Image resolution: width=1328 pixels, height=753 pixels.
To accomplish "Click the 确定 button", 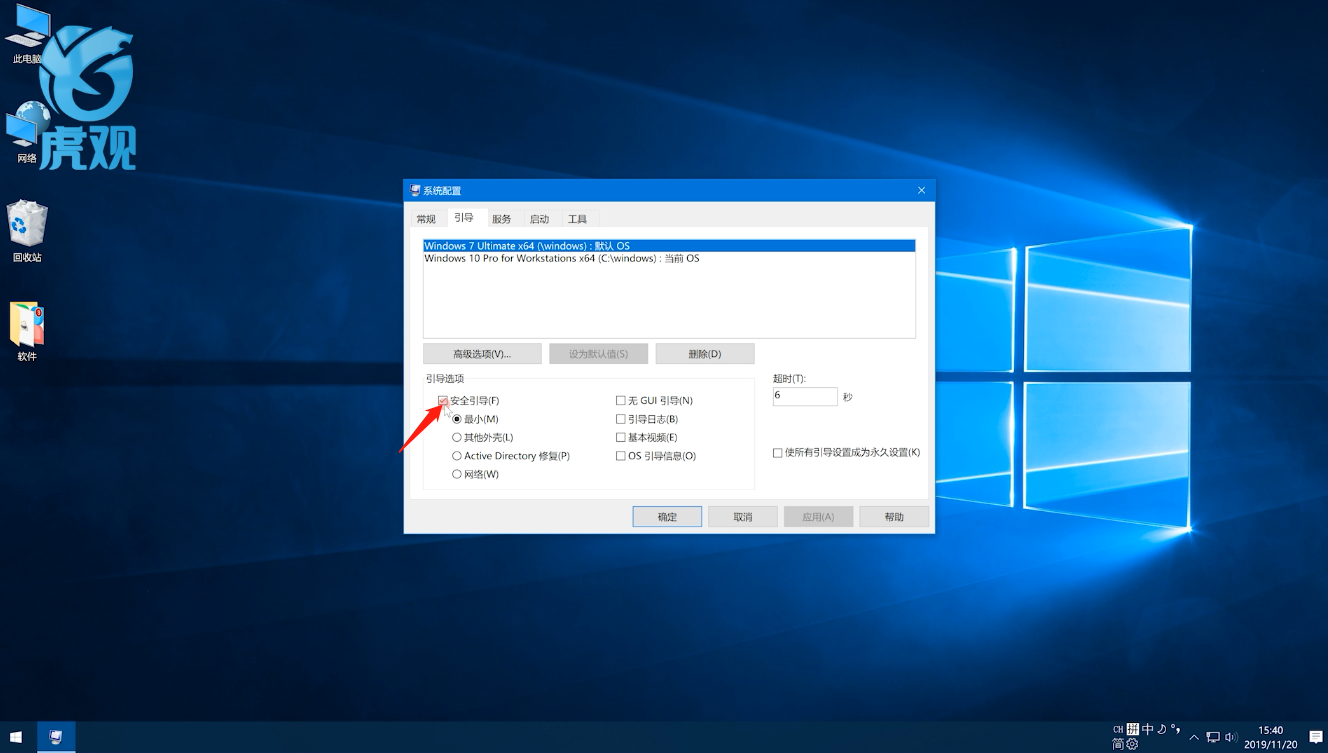I will 667,517.
